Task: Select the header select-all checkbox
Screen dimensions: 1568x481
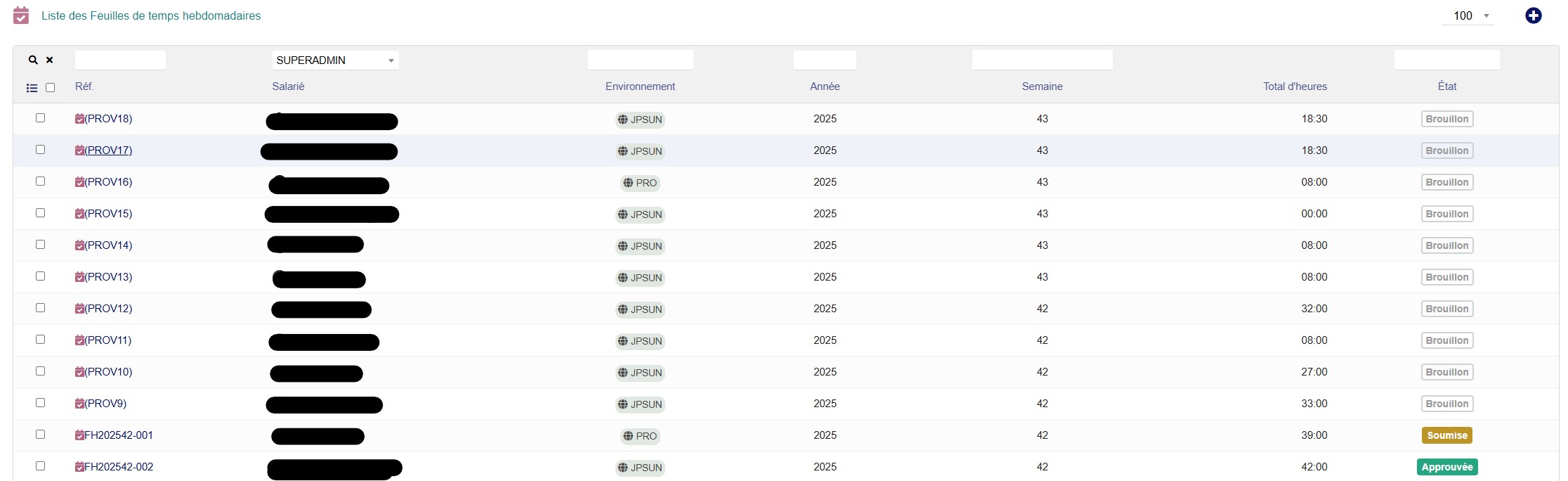Action: 50,88
